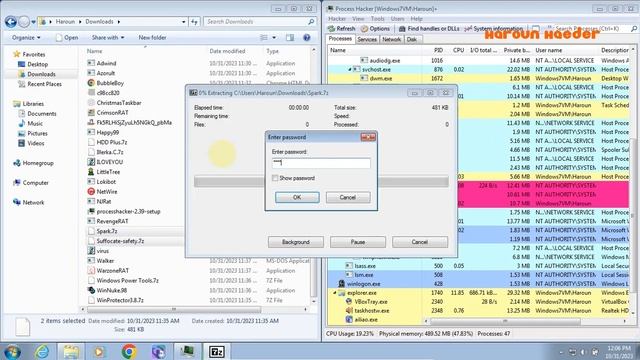
Task: Switch to the Services tab
Action: (367, 40)
